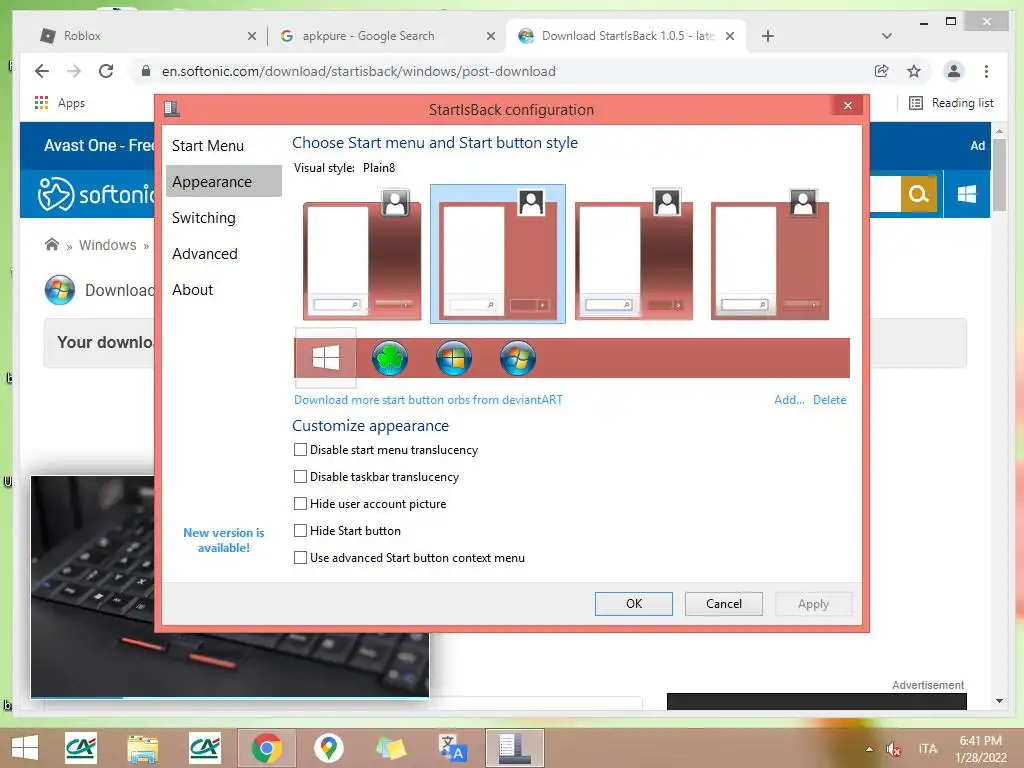Tick the Hide Start button checkbox
This screenshot has height=768, width=1024.
tap(300, 531)
